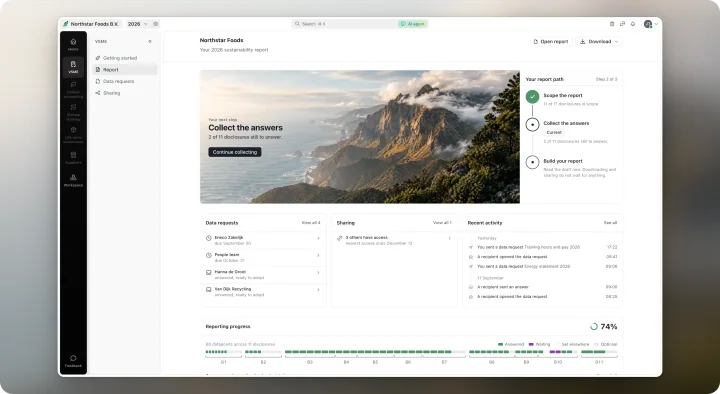Image resolution: width=720 pixels, height=394 pixels.
Task: Click the Answered legend label
Action: coord(514,344)
